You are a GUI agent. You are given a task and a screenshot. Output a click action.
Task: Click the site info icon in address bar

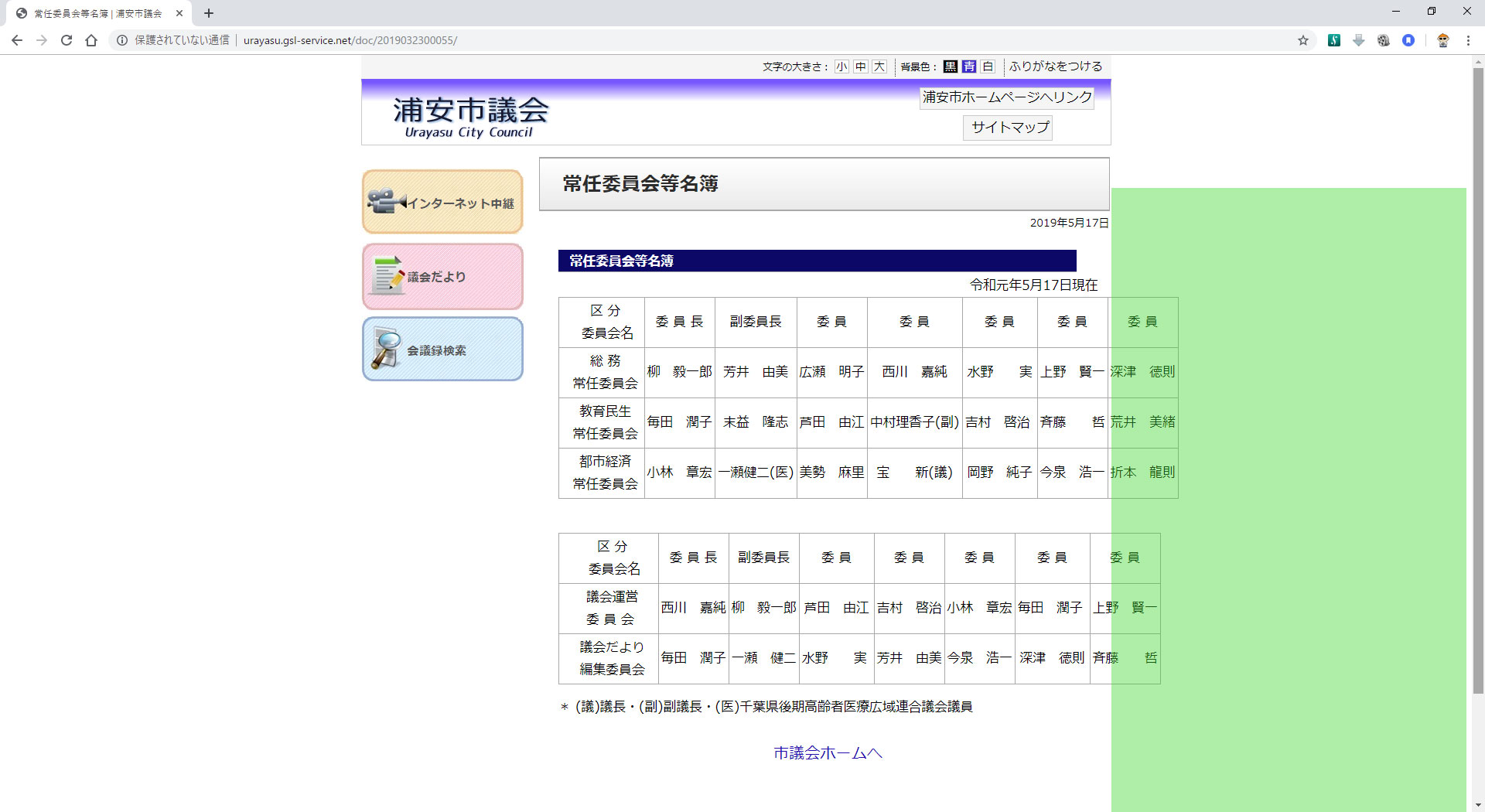(x=122, y=40)
